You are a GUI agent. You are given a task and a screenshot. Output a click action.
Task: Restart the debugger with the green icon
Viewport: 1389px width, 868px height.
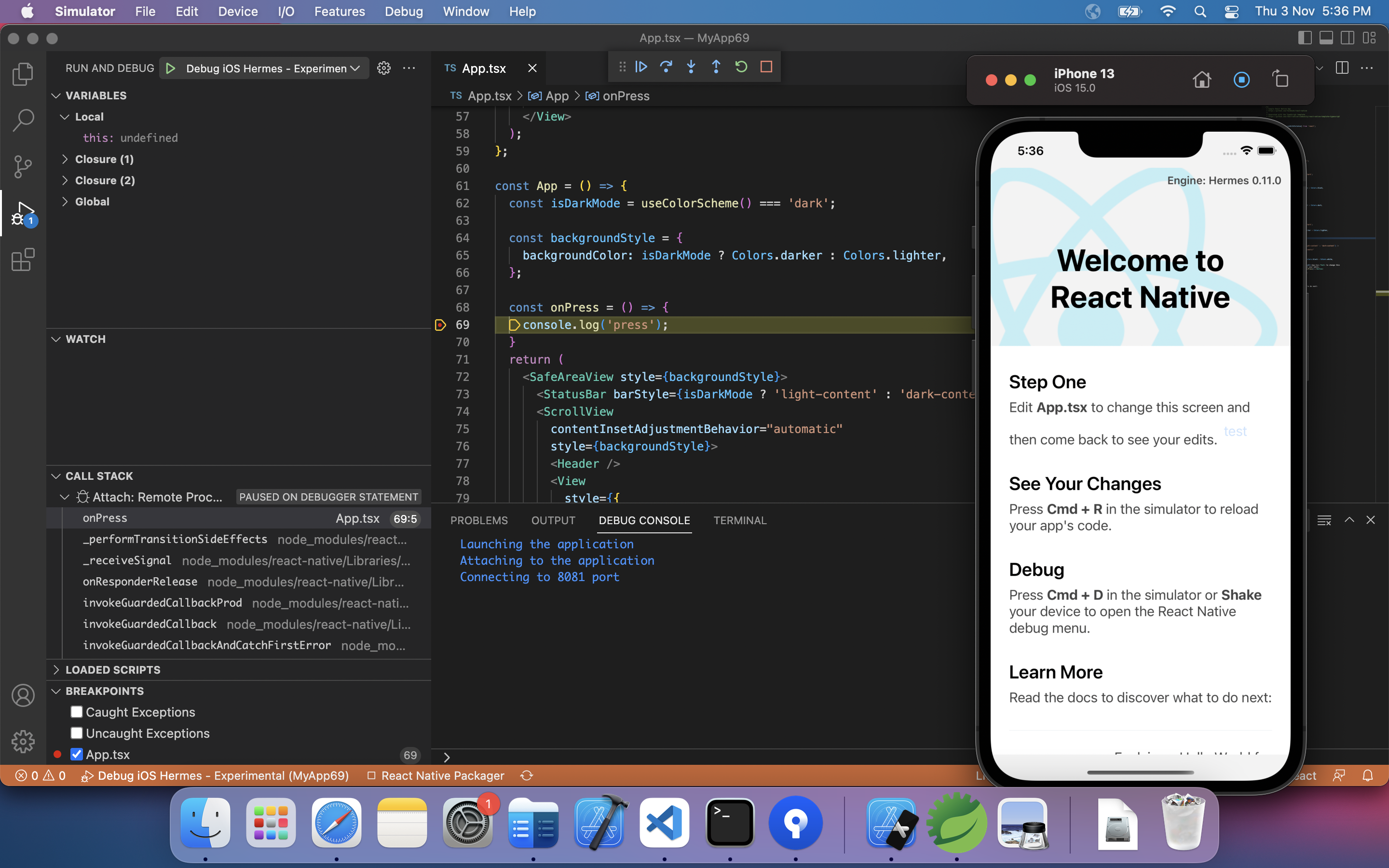pos(741,67)
